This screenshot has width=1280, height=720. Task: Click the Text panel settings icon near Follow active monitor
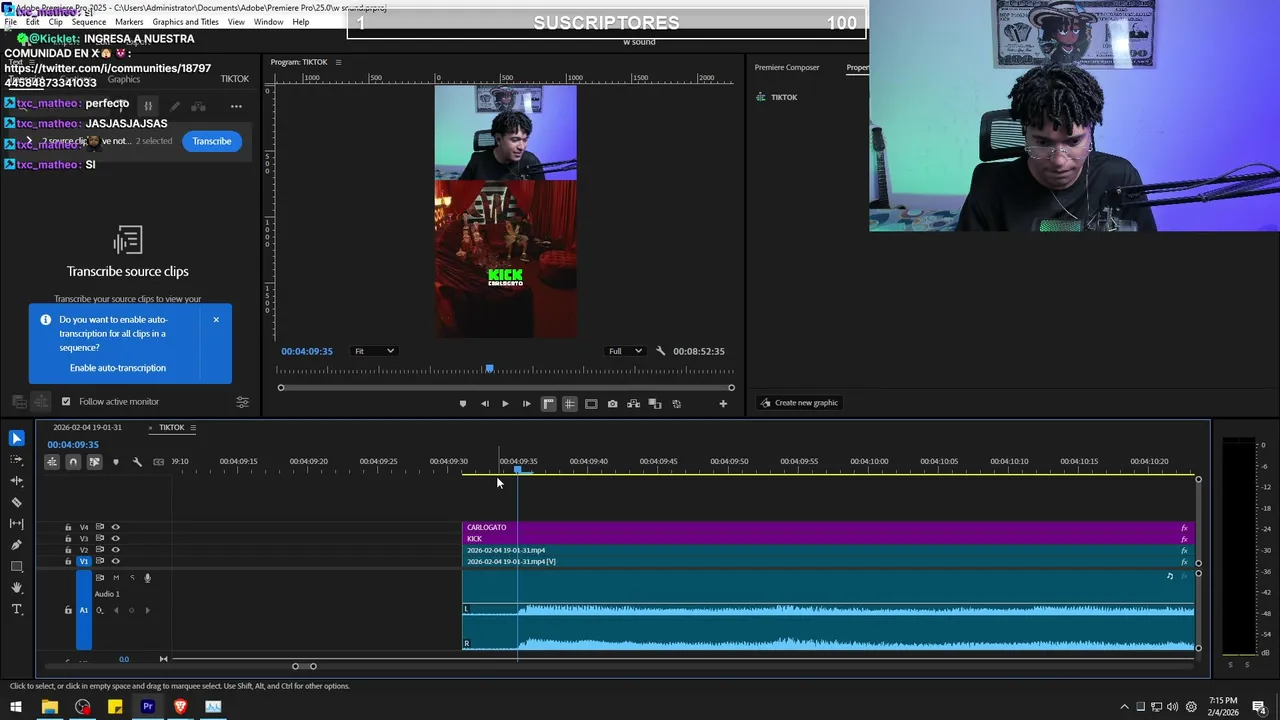[242, 402]
